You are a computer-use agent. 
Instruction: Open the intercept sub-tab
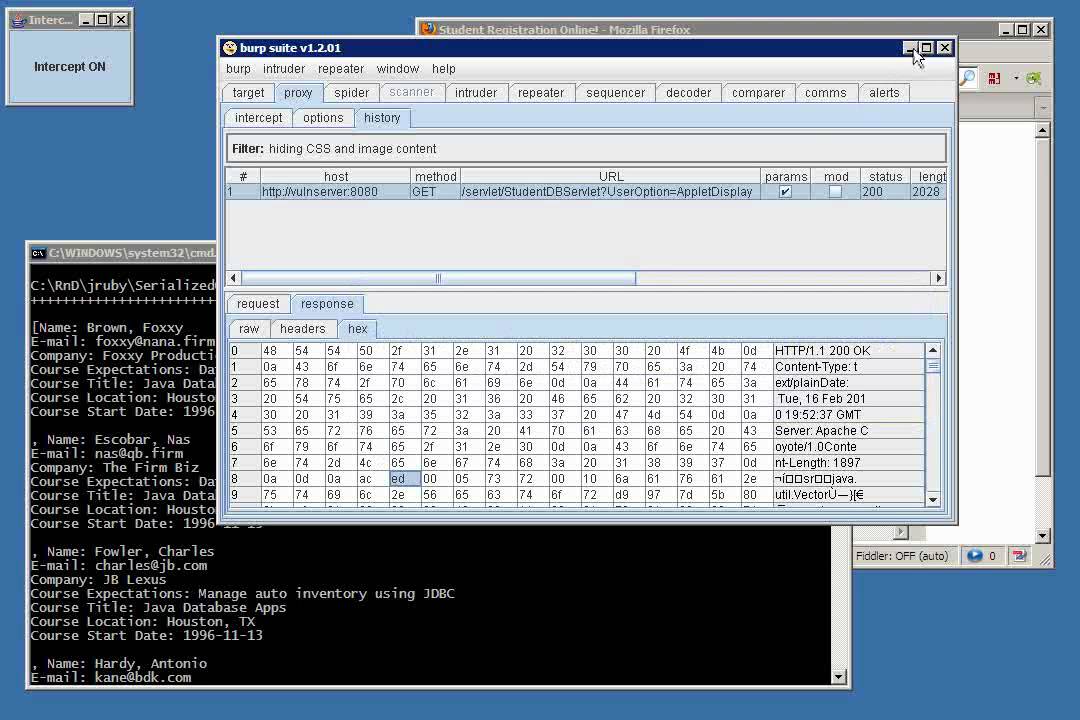point(258,118)
